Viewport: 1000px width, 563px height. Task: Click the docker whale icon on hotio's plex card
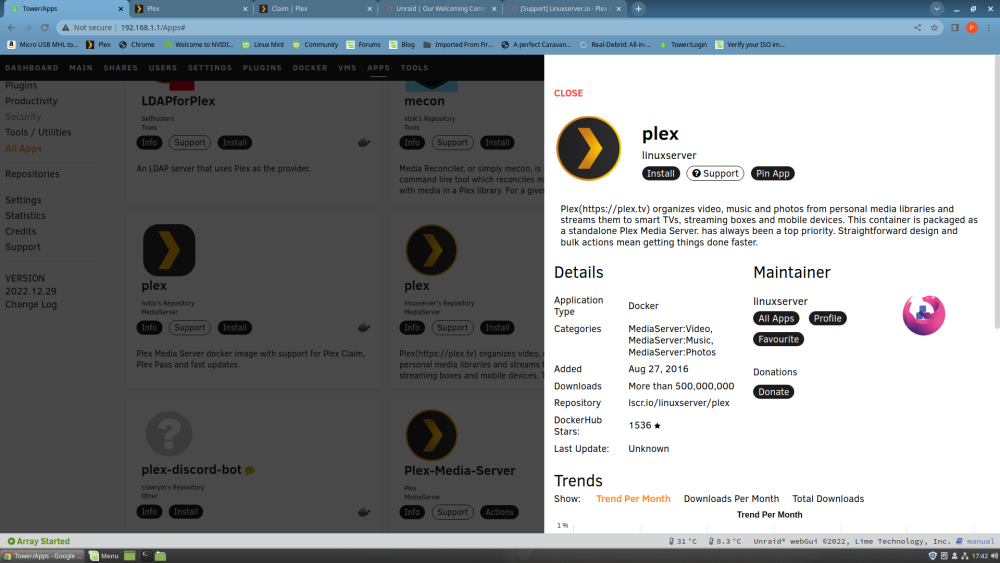point(364,327)
